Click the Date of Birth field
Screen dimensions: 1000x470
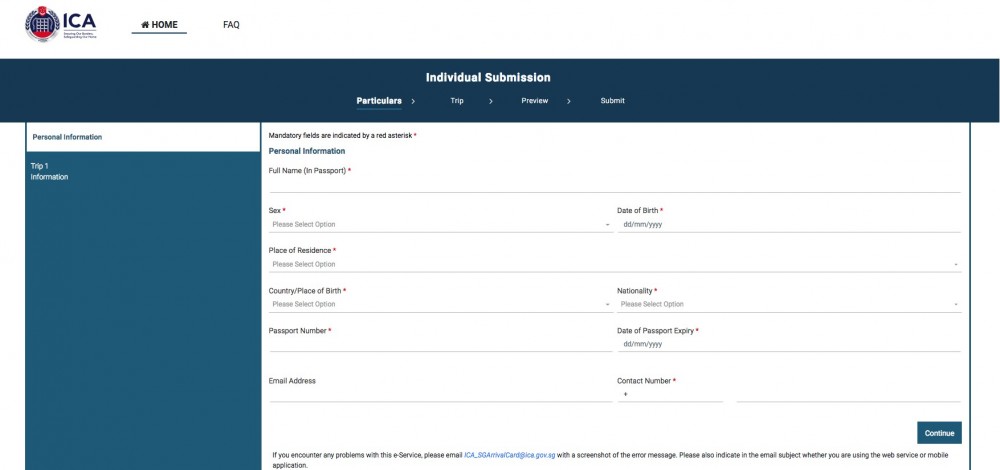point(789,224)
